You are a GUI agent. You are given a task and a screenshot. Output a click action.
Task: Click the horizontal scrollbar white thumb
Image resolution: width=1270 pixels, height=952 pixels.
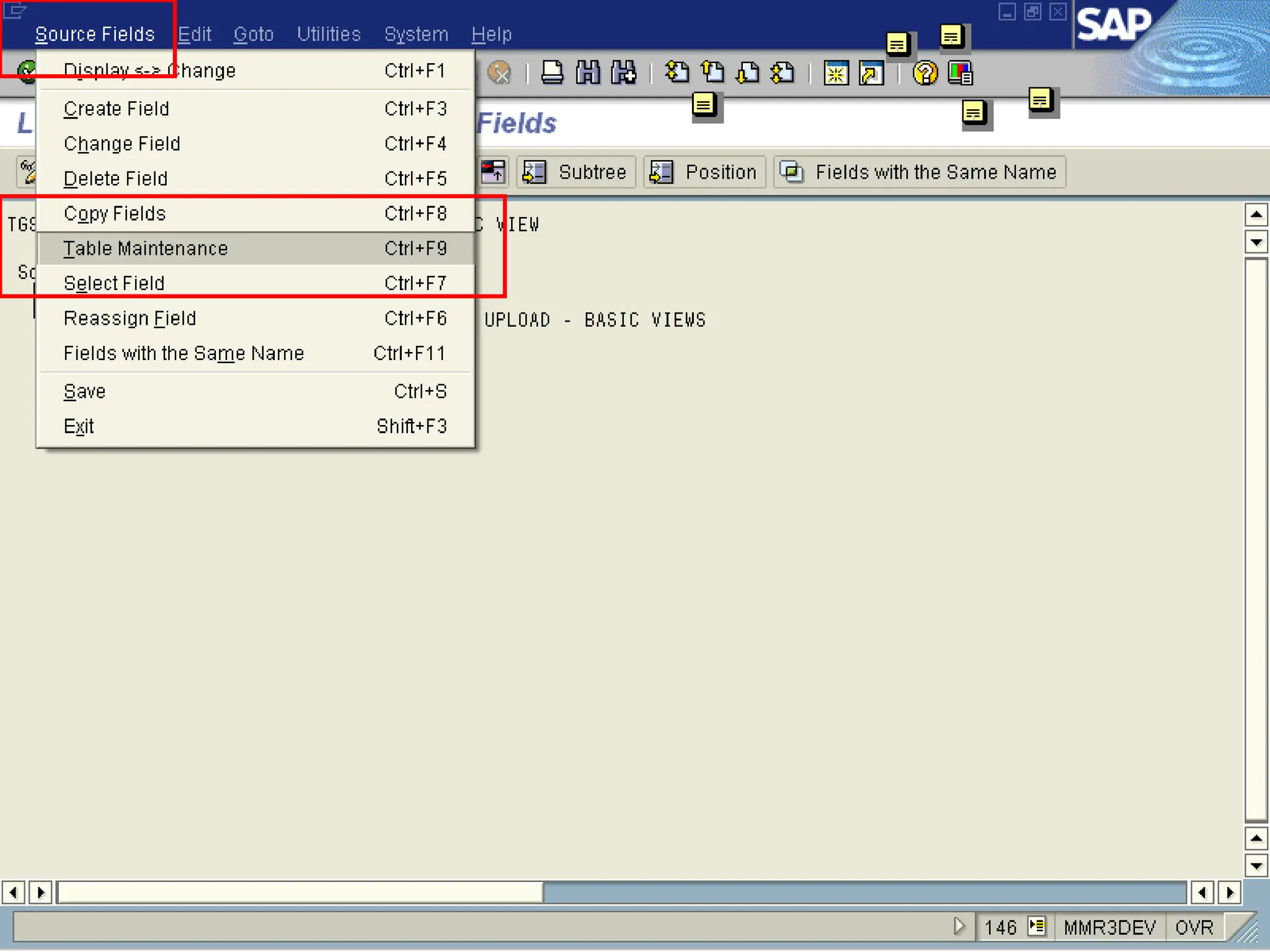pyautogui.click(x=300, y=892)
